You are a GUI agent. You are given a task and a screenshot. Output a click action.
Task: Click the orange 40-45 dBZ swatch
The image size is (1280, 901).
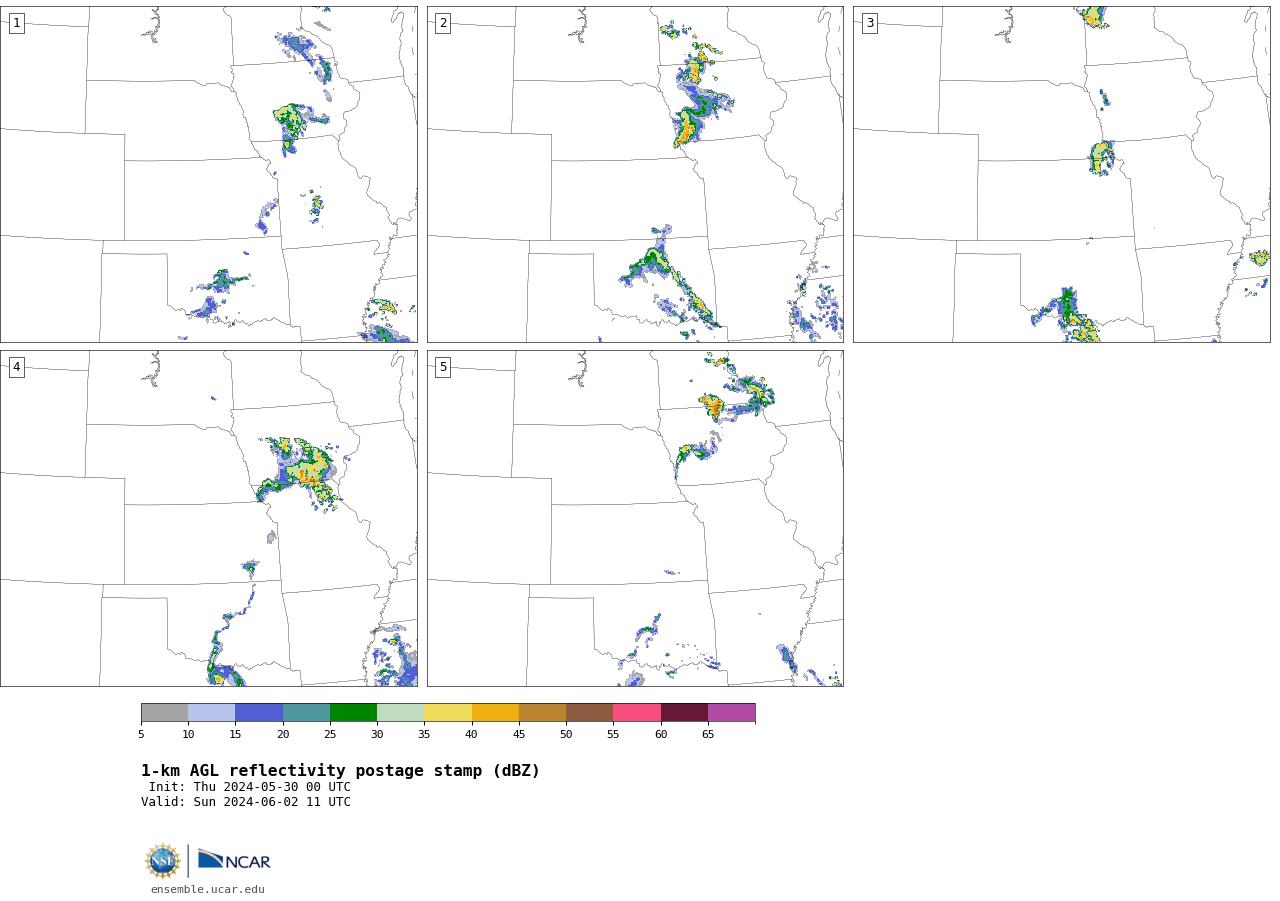point(495,713)
